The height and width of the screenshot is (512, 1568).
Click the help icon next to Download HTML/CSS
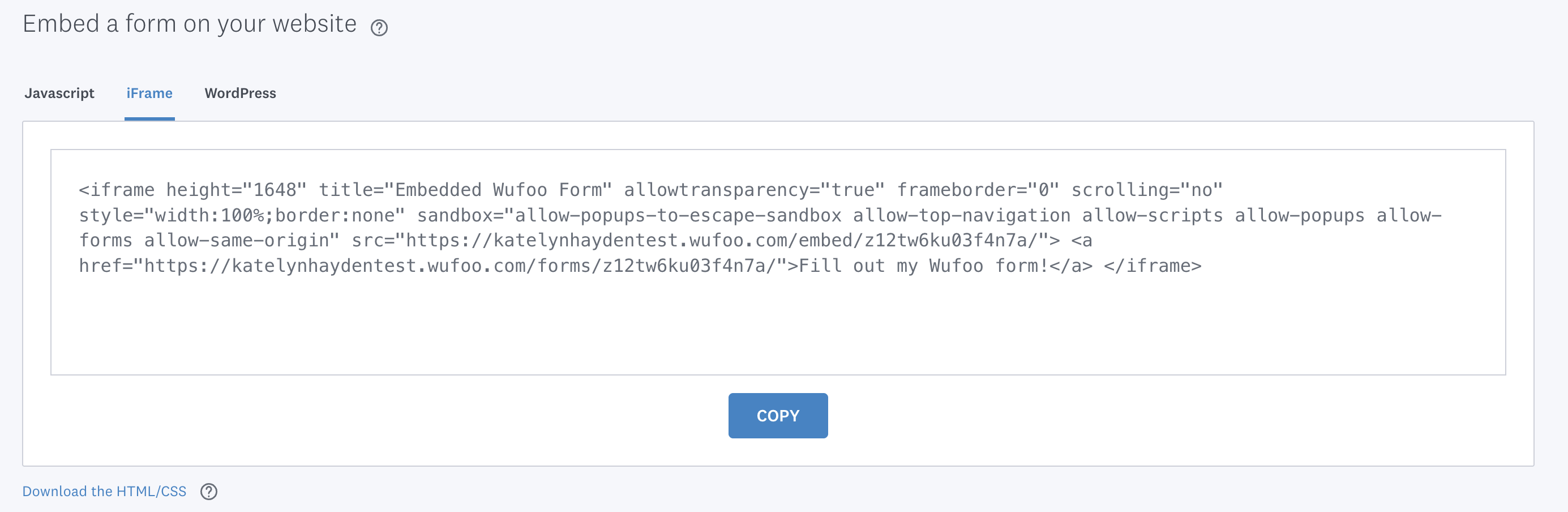click(x=209, y=491)
